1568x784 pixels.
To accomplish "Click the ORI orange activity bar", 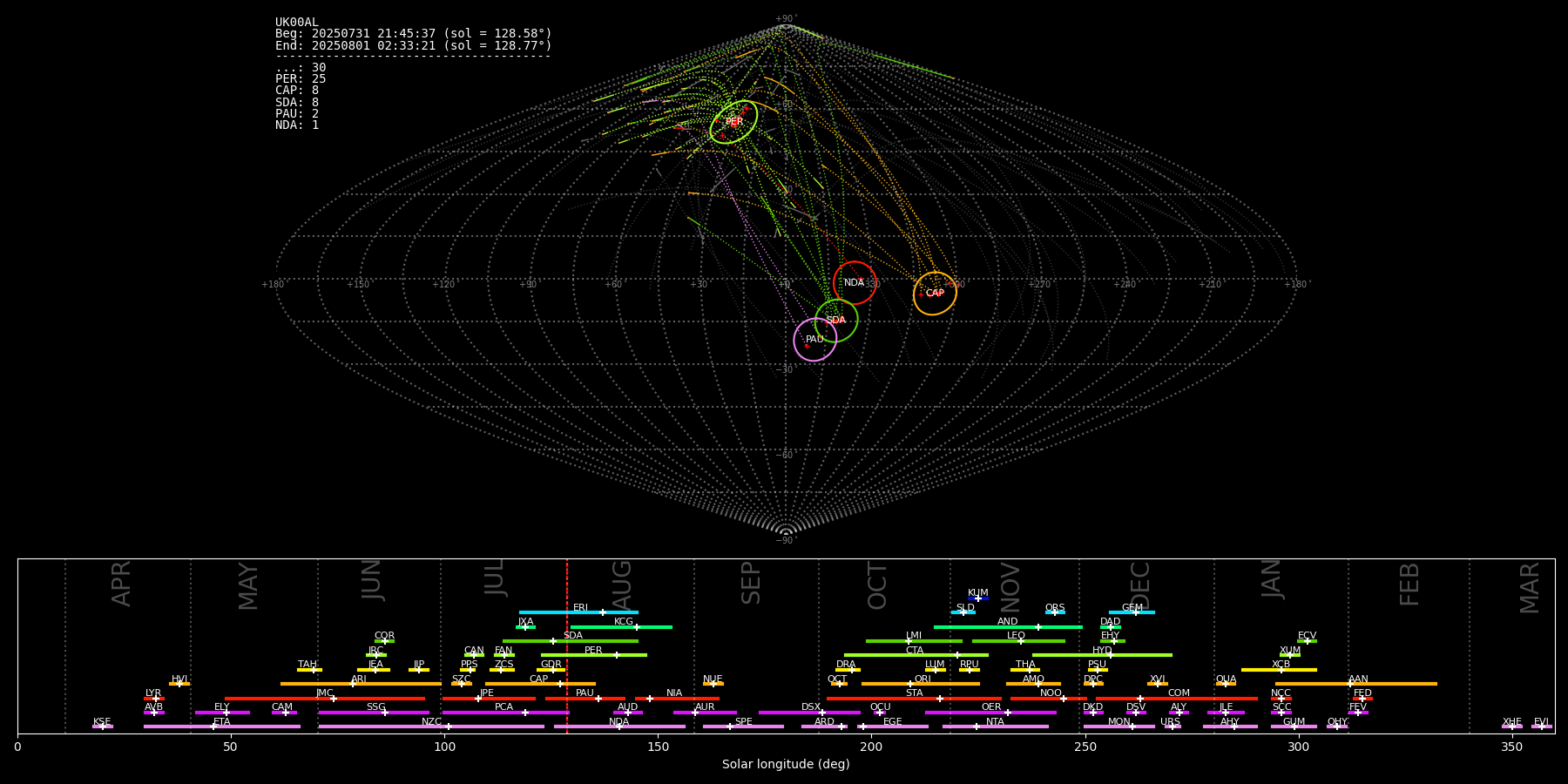I will [921, 684].
